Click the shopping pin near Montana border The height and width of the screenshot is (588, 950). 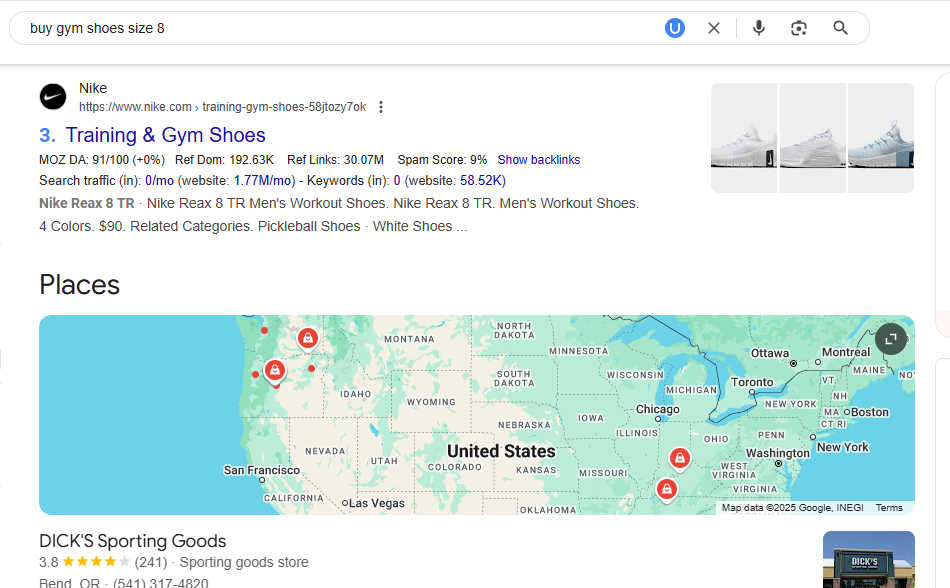click(308, 339)
